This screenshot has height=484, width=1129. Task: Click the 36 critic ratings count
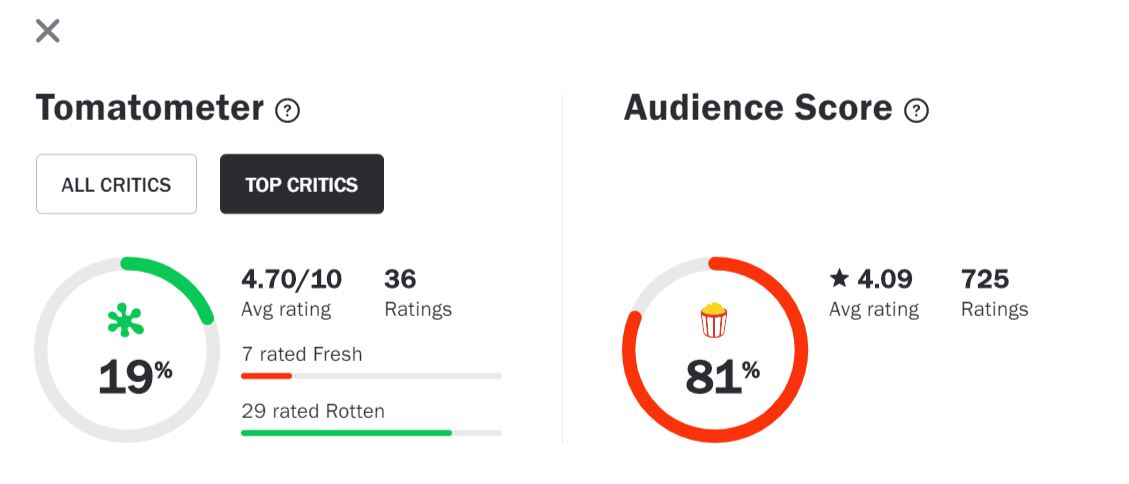click(x=400, y=279)
